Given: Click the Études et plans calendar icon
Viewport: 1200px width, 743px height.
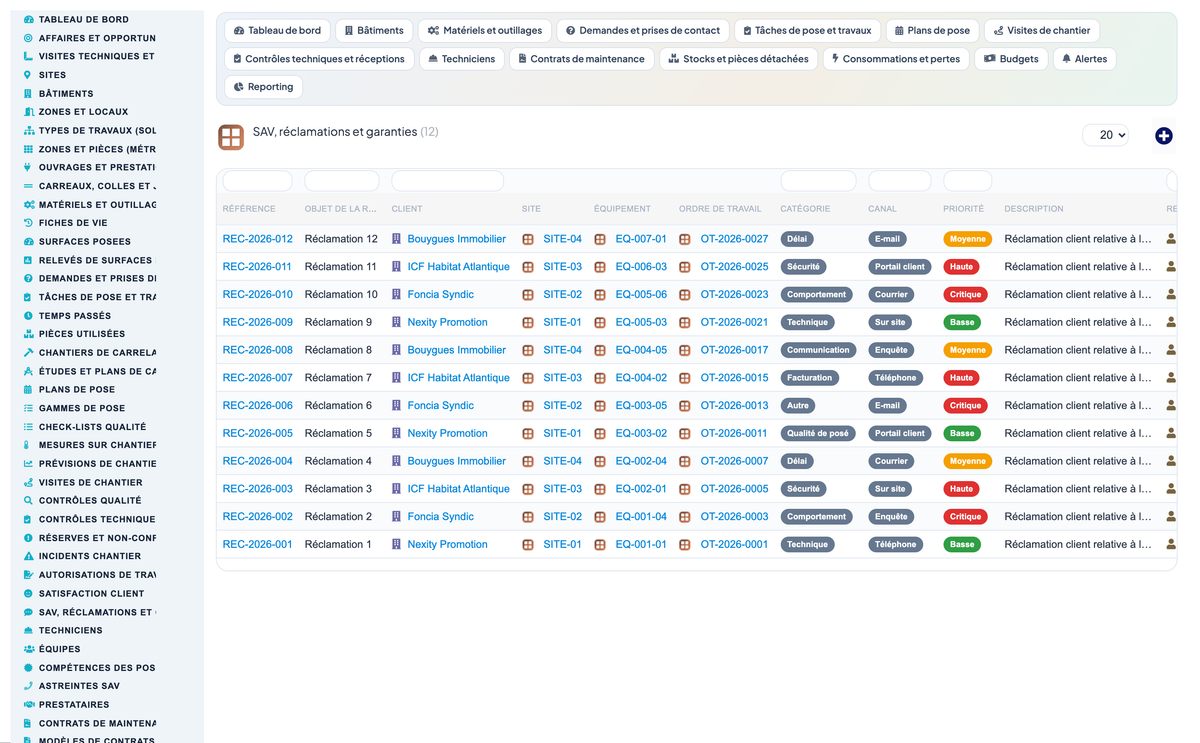Looking at the screenshot, I should point(28,371).
